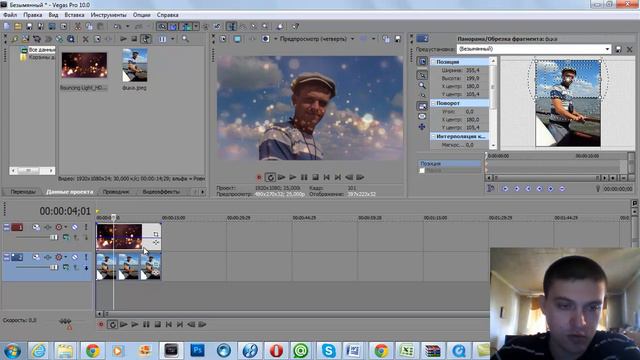This screenshot has height=360, width=640.
Task: Click the Video preview on external monitor icon
Action: coord(237,39)
